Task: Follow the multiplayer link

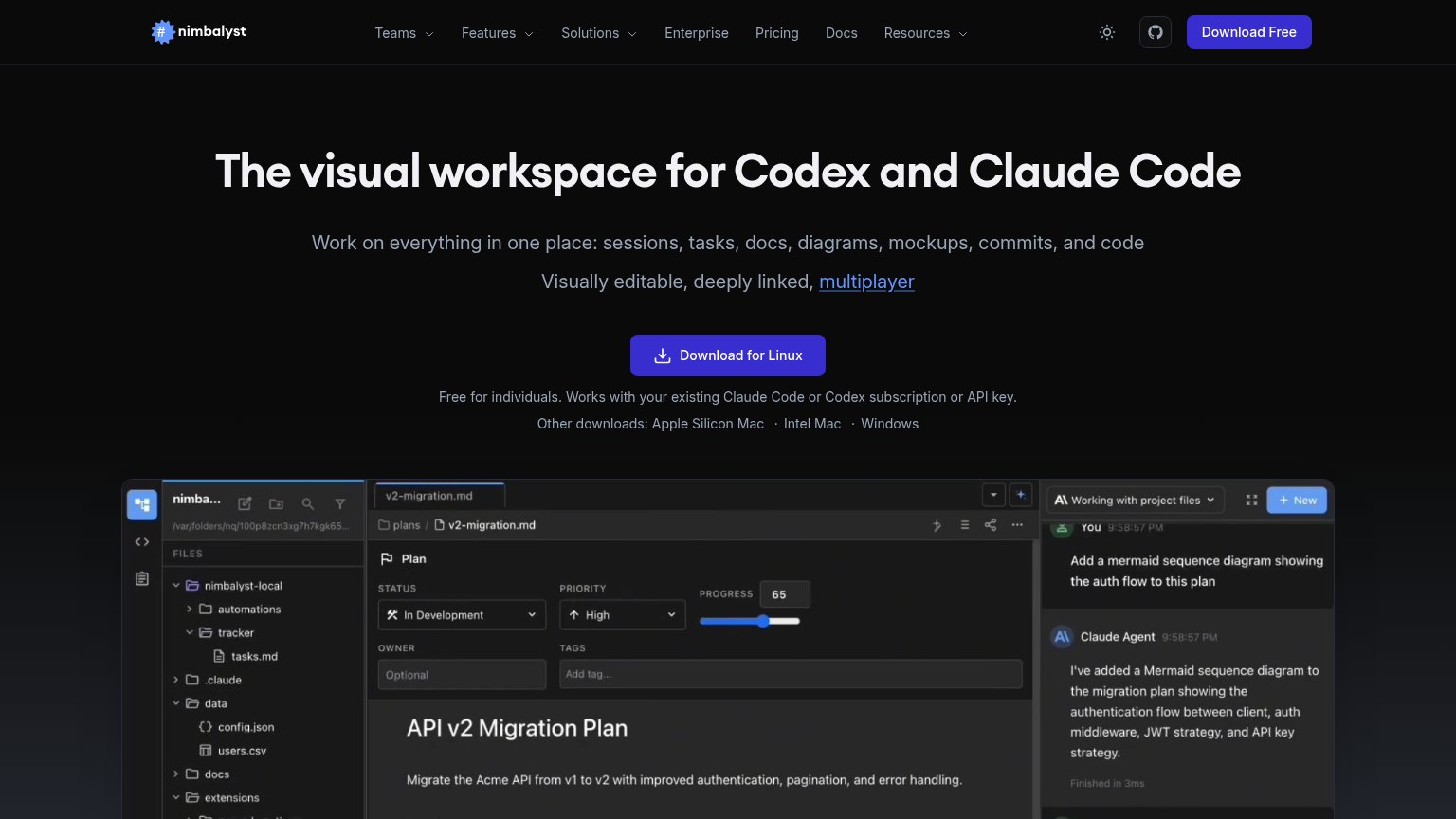Action: pos(866,282)
